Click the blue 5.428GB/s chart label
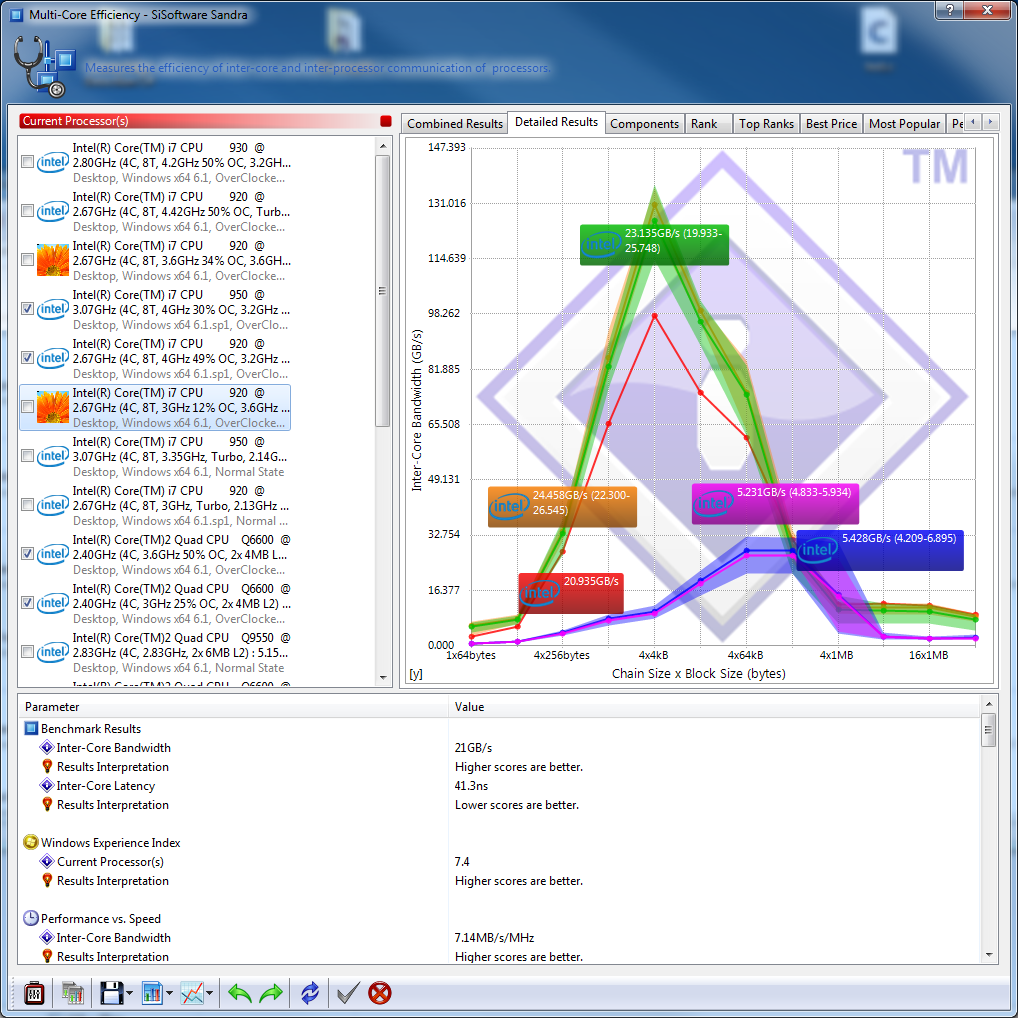Screen dimensions: 1018x1018 click(x=880, y=551)
